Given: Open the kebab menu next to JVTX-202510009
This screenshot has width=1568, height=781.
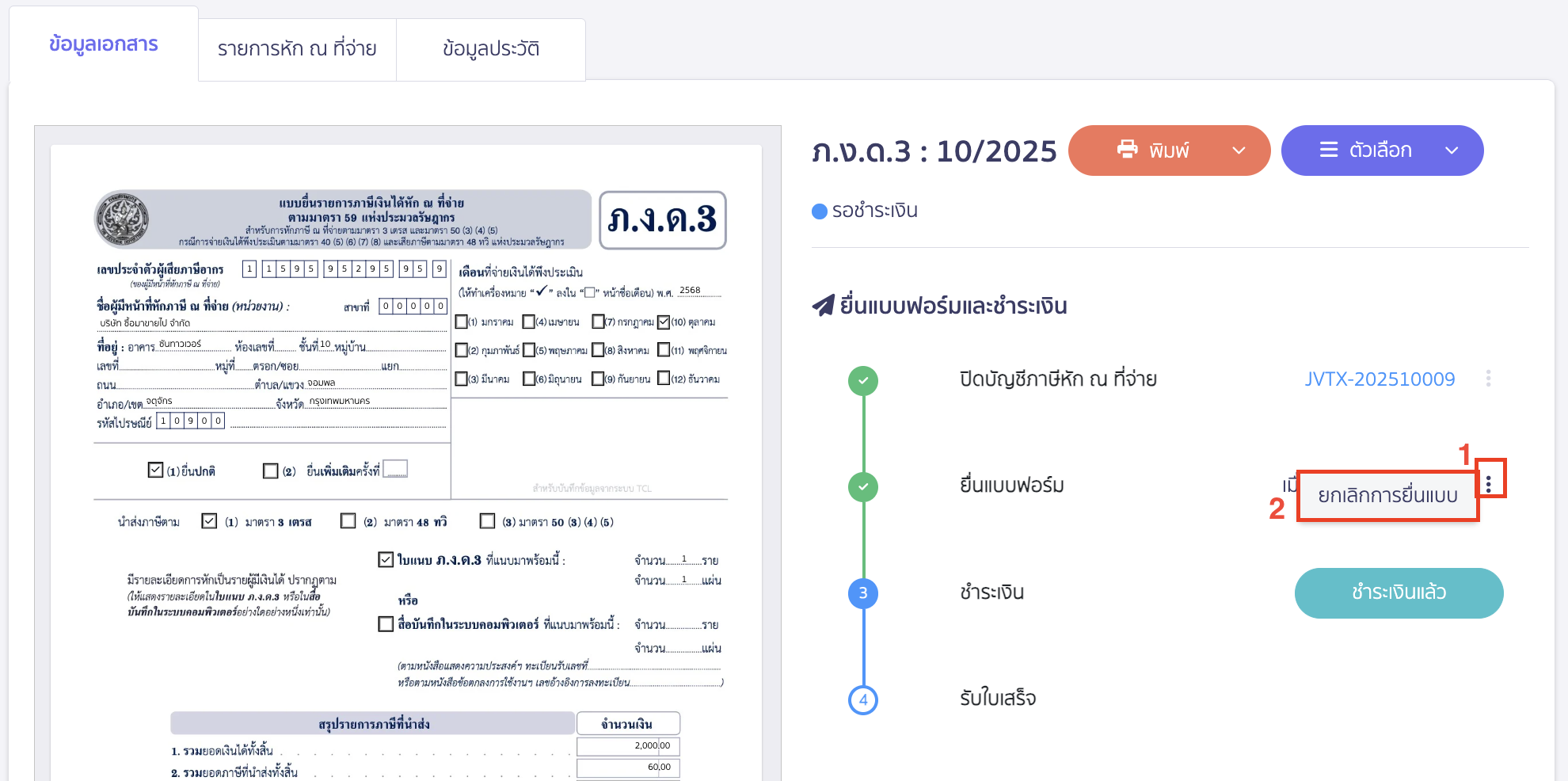Looking at the screenshot, I should pos(1489,379).
